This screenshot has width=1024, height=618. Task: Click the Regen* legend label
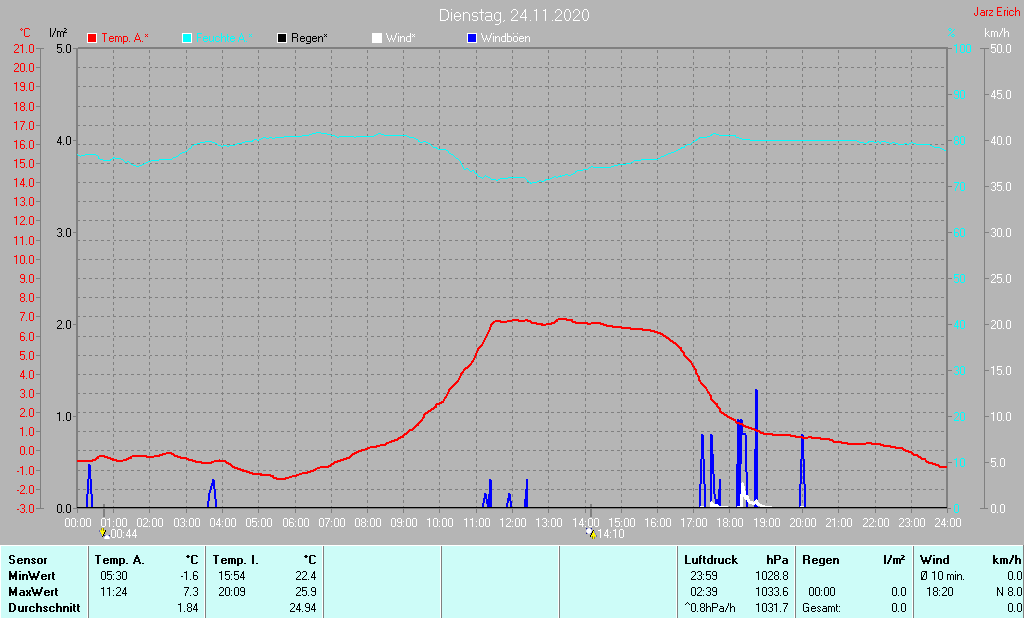tap(310, 38)
